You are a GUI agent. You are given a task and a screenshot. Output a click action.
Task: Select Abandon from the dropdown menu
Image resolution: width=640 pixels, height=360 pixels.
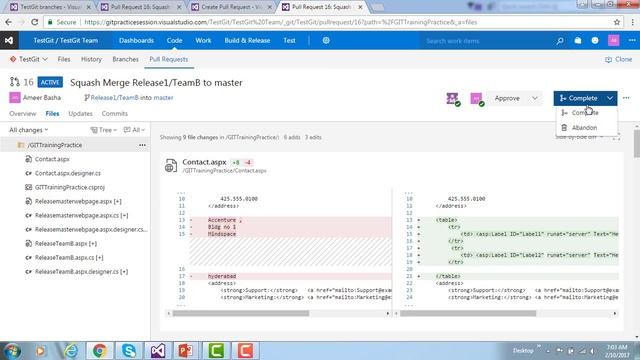(x=587, y=128)
